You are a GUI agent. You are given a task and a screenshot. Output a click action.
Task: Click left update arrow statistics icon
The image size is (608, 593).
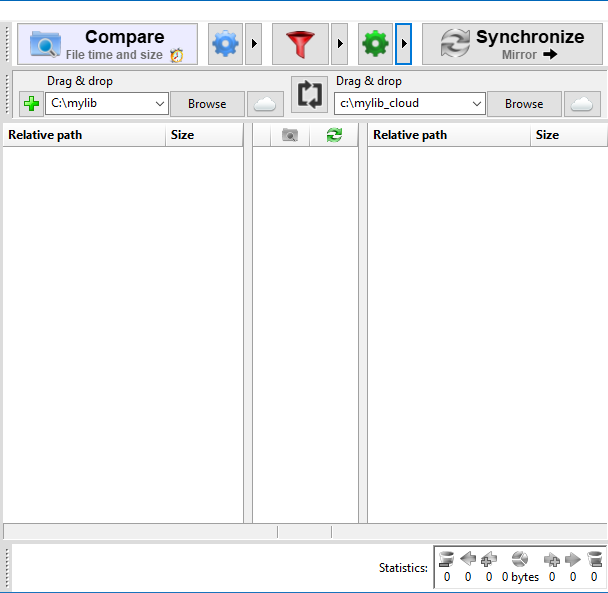click(468, 559)
